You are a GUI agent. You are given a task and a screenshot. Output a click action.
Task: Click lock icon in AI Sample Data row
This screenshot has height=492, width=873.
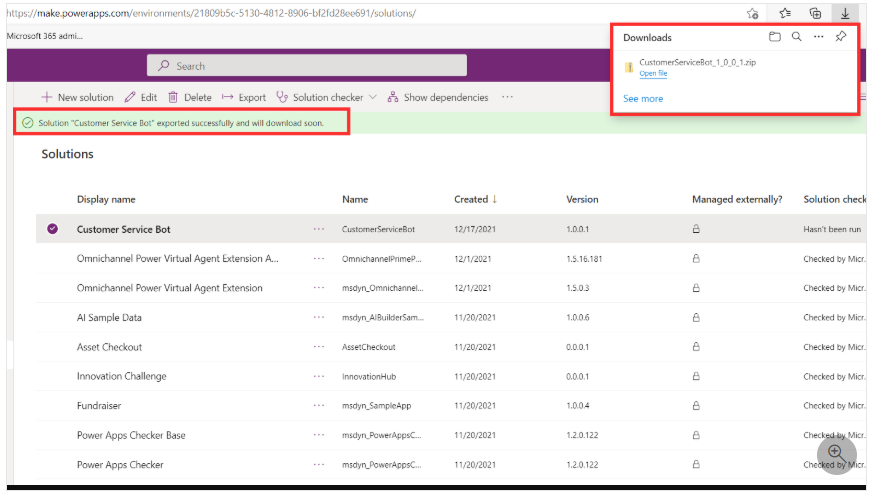[696, 317]
